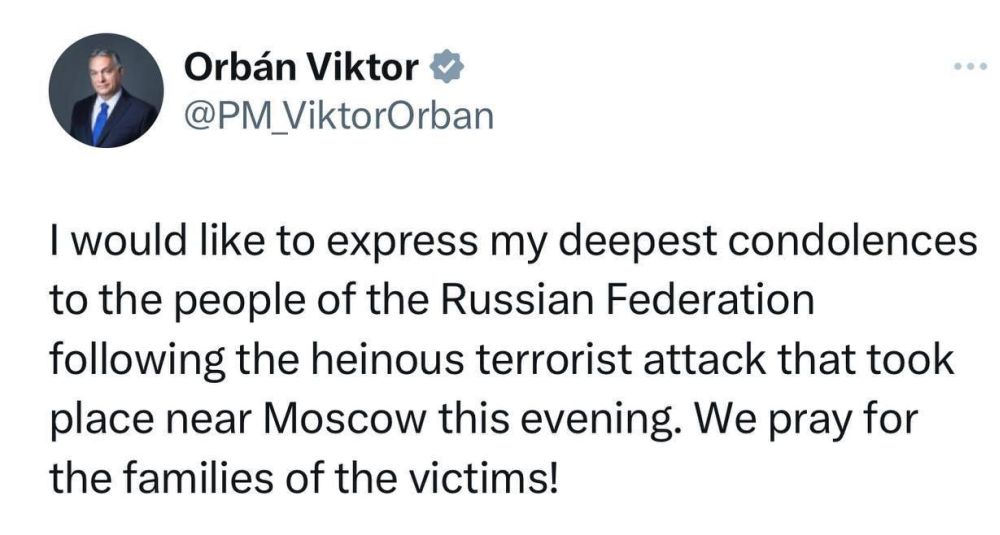1000x535 pixels.
Task: Select the words "Russian Federation" in the tweet
Action: click(628, 299)
